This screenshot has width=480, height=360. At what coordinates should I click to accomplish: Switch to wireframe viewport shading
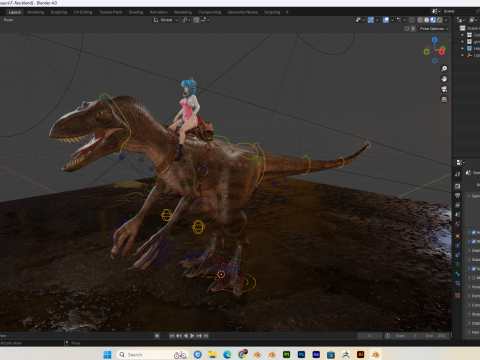coord(420,20)
